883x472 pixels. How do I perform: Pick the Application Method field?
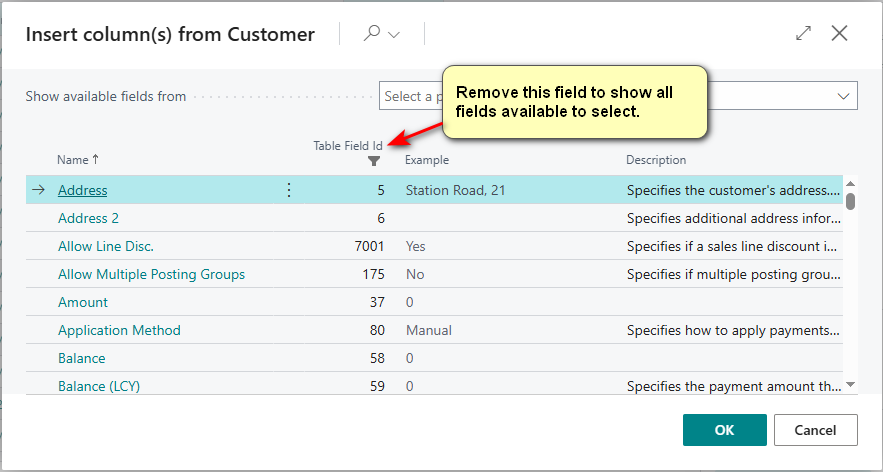119,330
